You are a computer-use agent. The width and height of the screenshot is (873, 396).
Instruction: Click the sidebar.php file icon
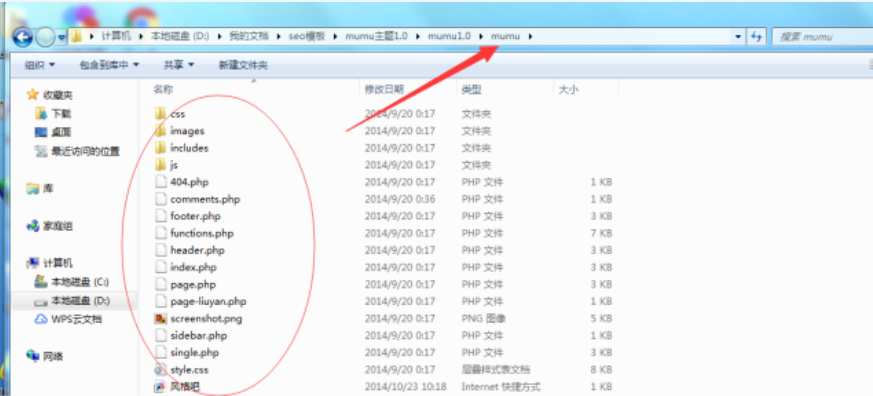[160, 335]
